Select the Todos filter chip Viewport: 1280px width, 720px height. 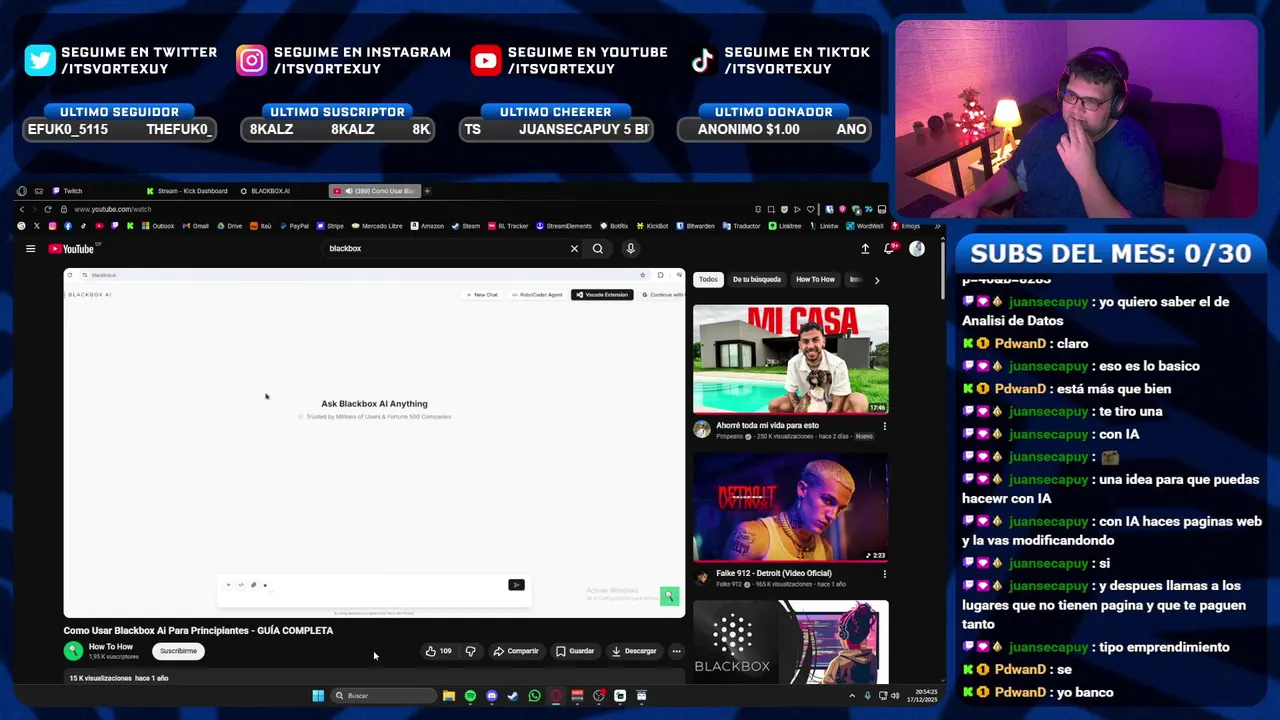pos(708,280)
